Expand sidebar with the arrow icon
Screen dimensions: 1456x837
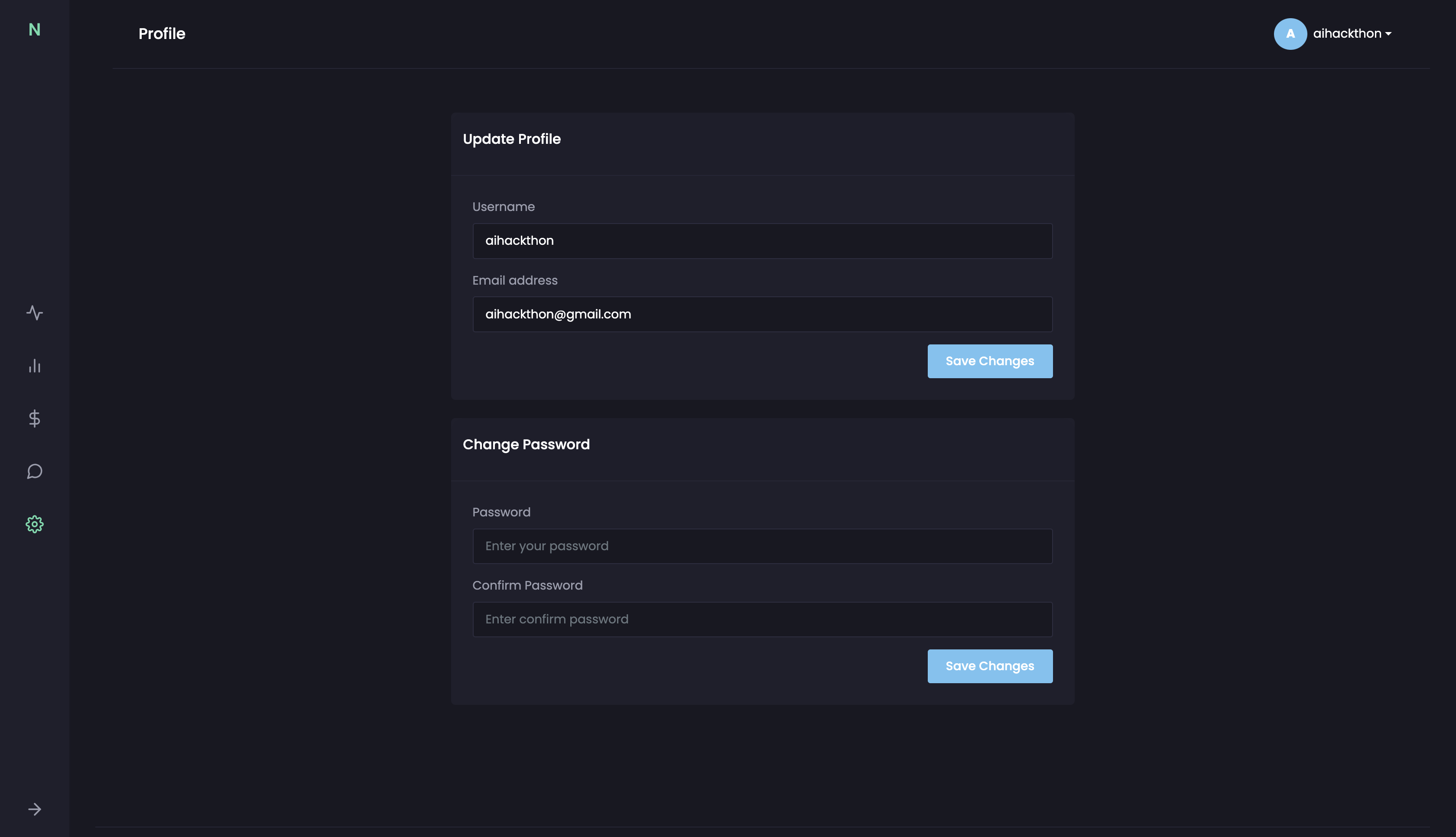35,809
